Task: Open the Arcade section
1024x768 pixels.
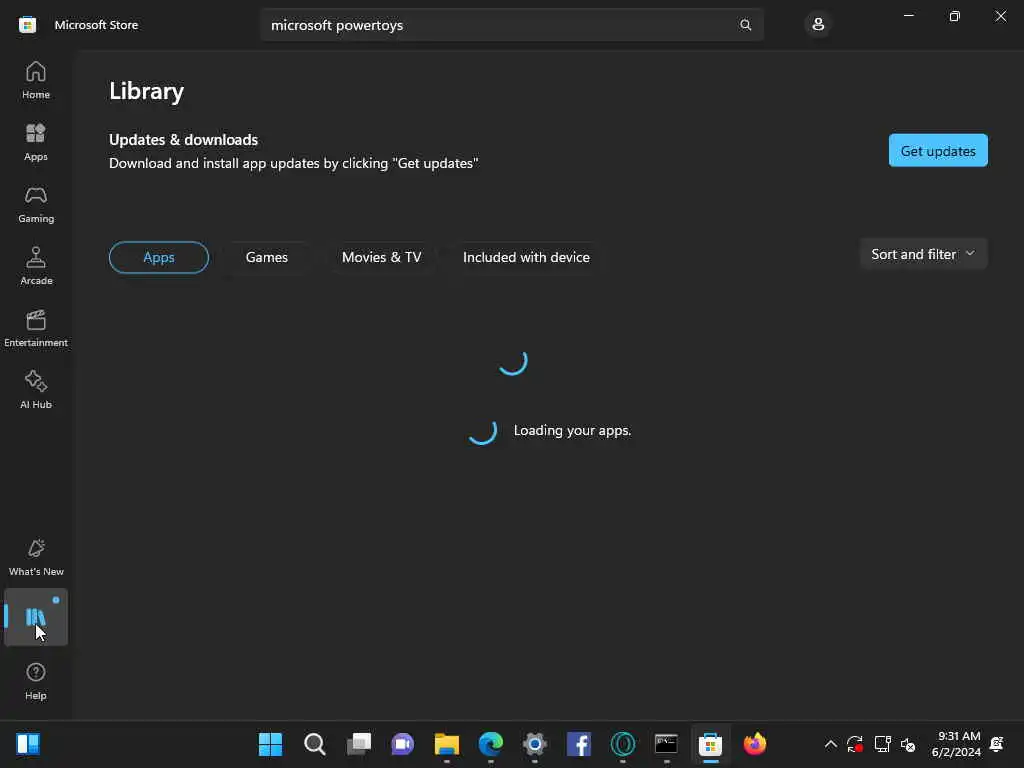Action: click(36, 266)
